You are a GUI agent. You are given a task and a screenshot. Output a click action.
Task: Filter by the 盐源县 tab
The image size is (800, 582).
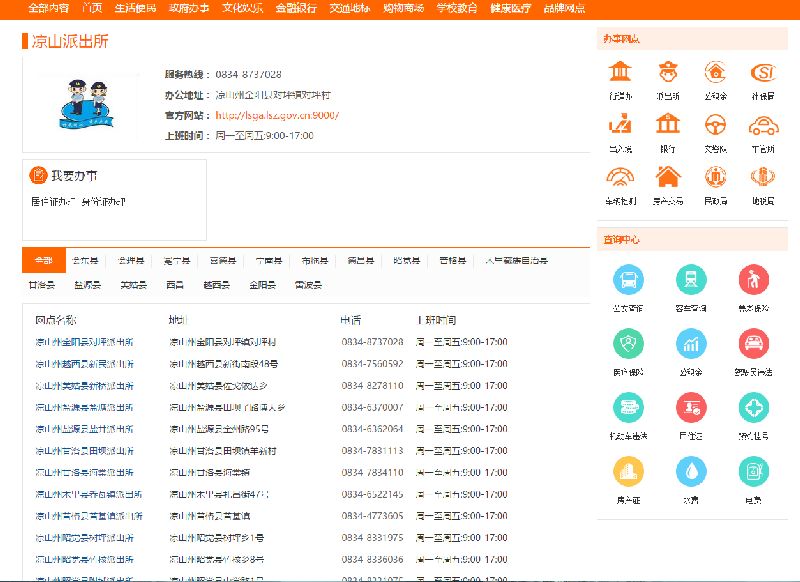coord(87,285)
